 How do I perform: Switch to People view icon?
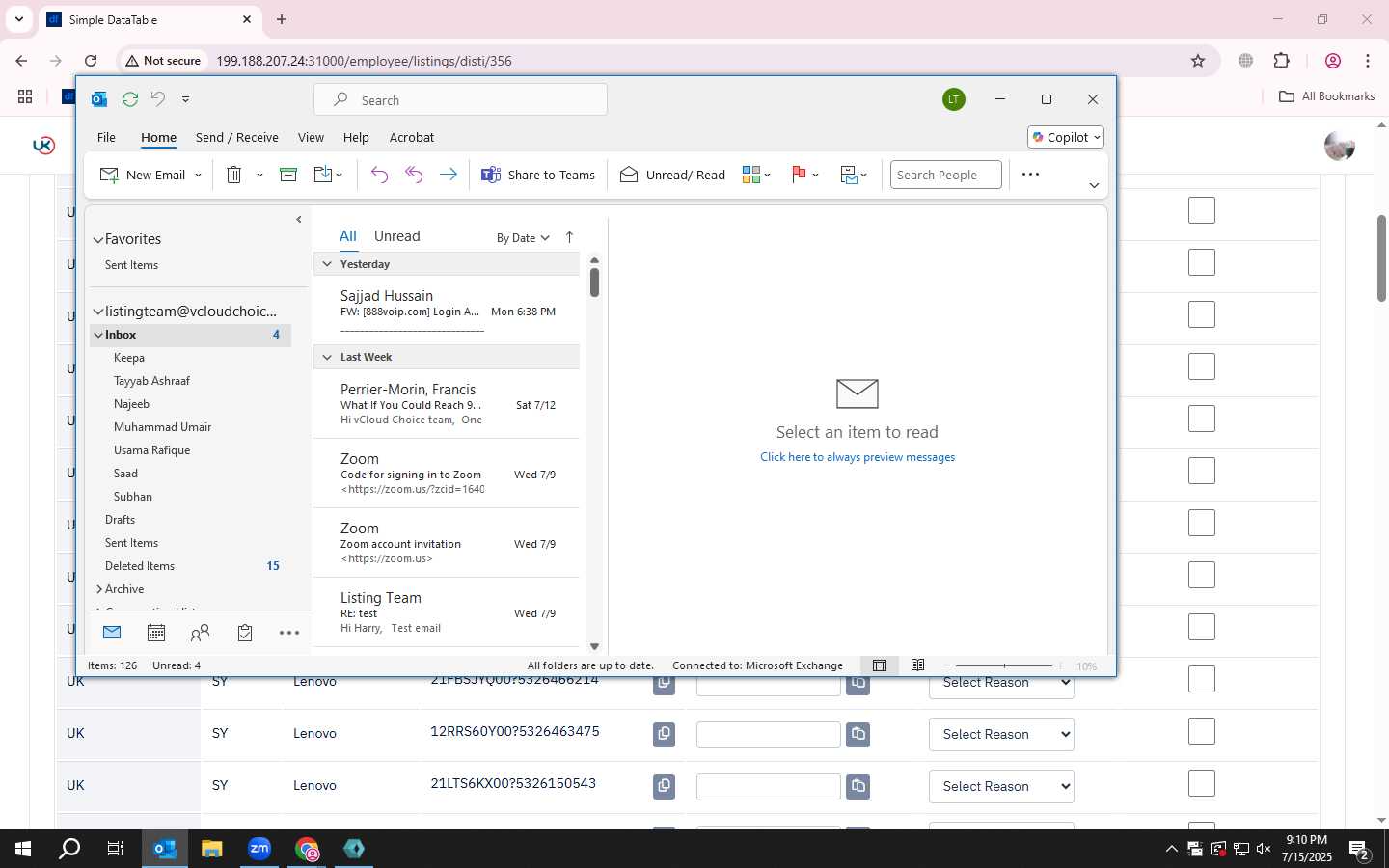click(201, 633)
